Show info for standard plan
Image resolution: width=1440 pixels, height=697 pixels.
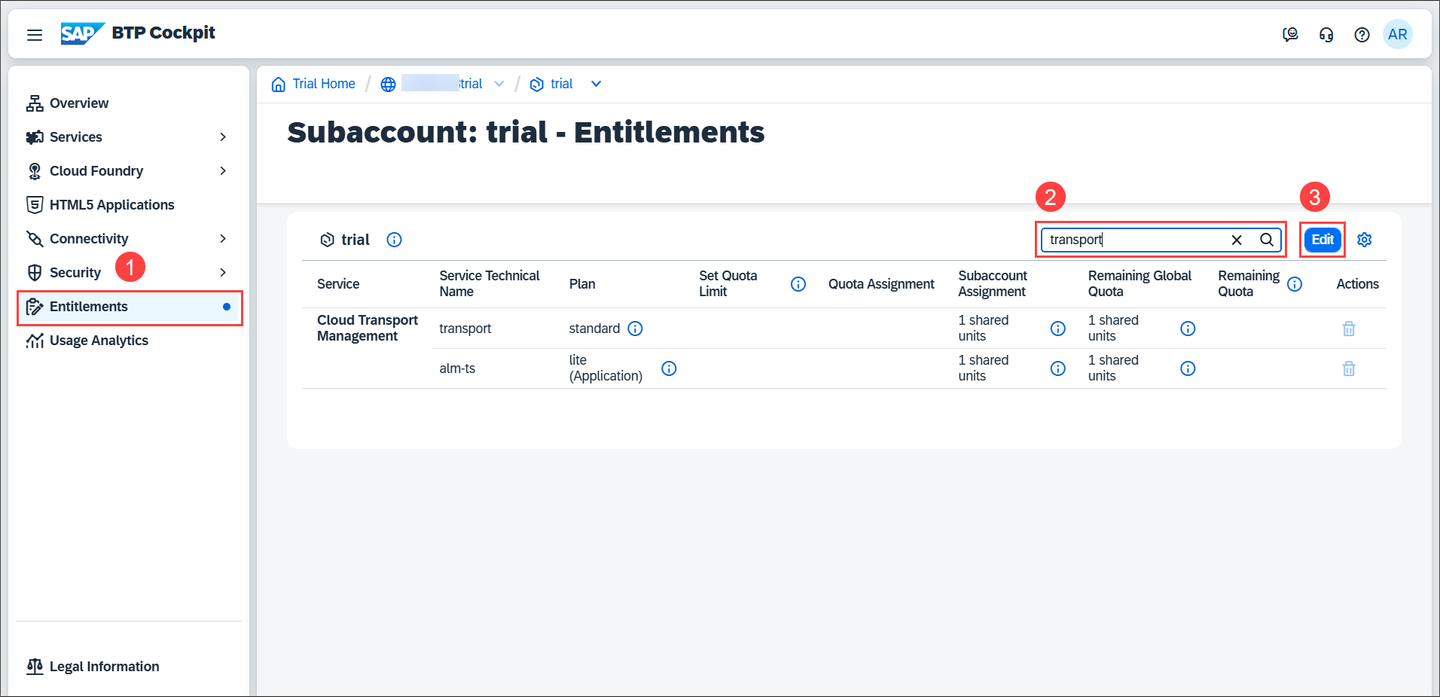[635, 328]
